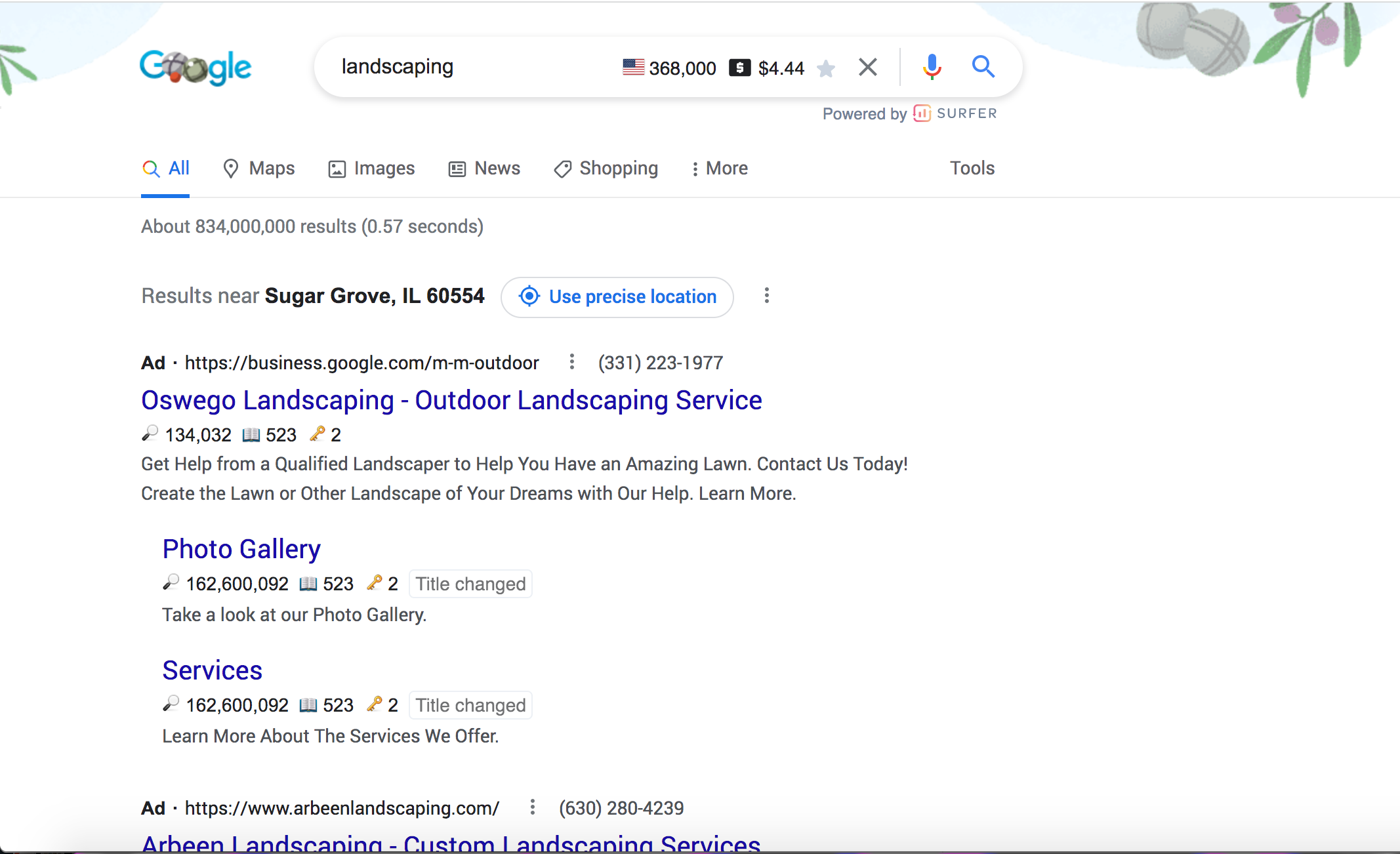Click the Shopping tag icon

pyautogui.click(x=562, y=169)
